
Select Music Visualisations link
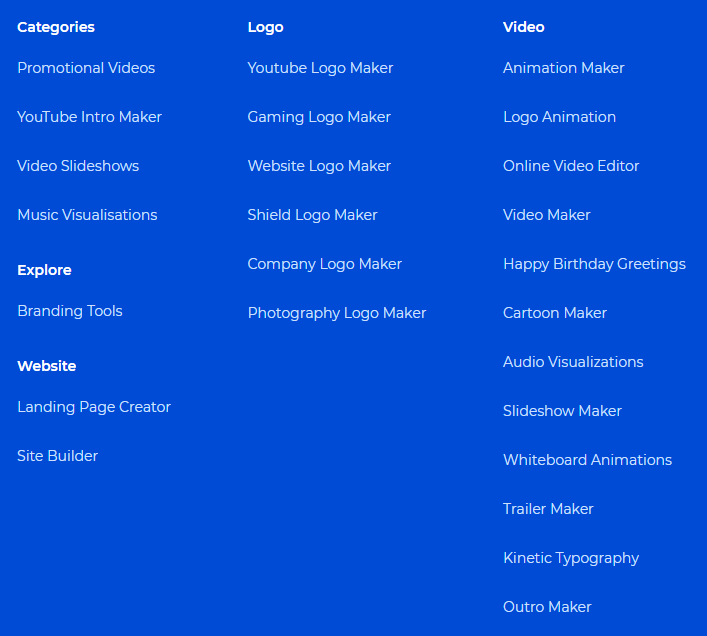pos(87,215)
